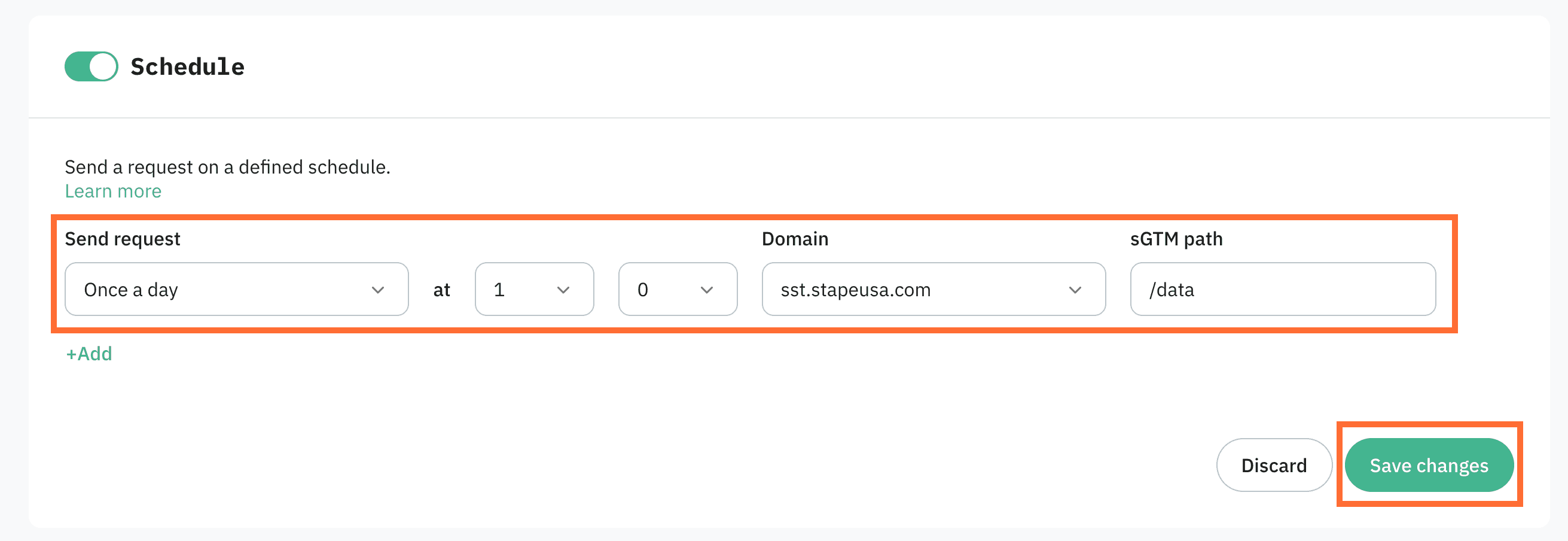Click the chevron on the minute selector
Screen dimensions: 1568x541
pyautogui.click(x=707, y=291)
